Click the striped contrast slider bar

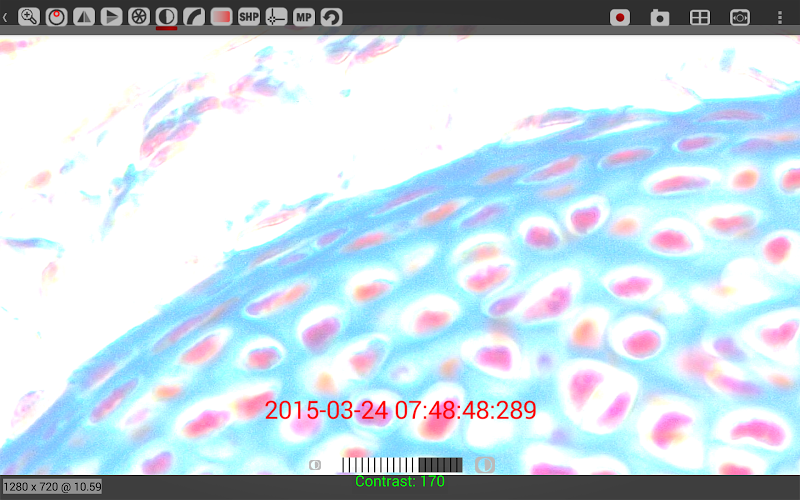tap(402, 465)
